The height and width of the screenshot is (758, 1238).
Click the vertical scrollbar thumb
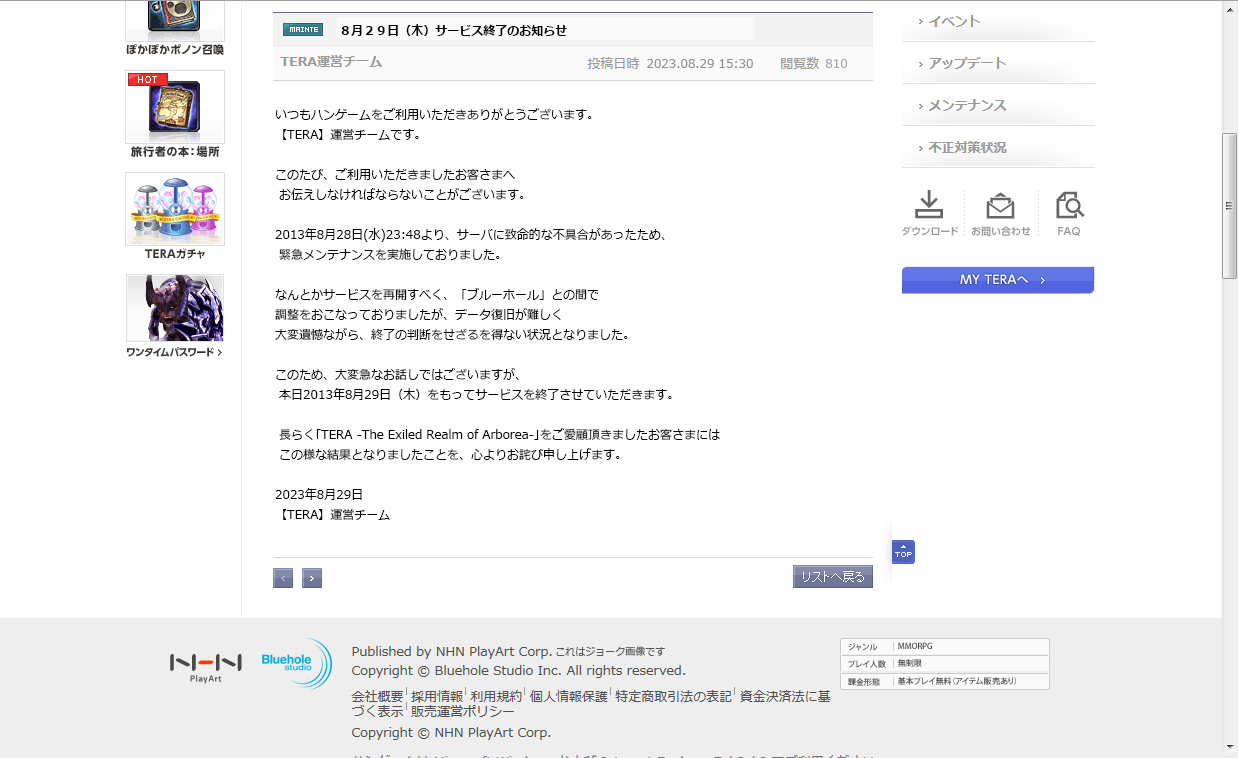pos(1230,205)
